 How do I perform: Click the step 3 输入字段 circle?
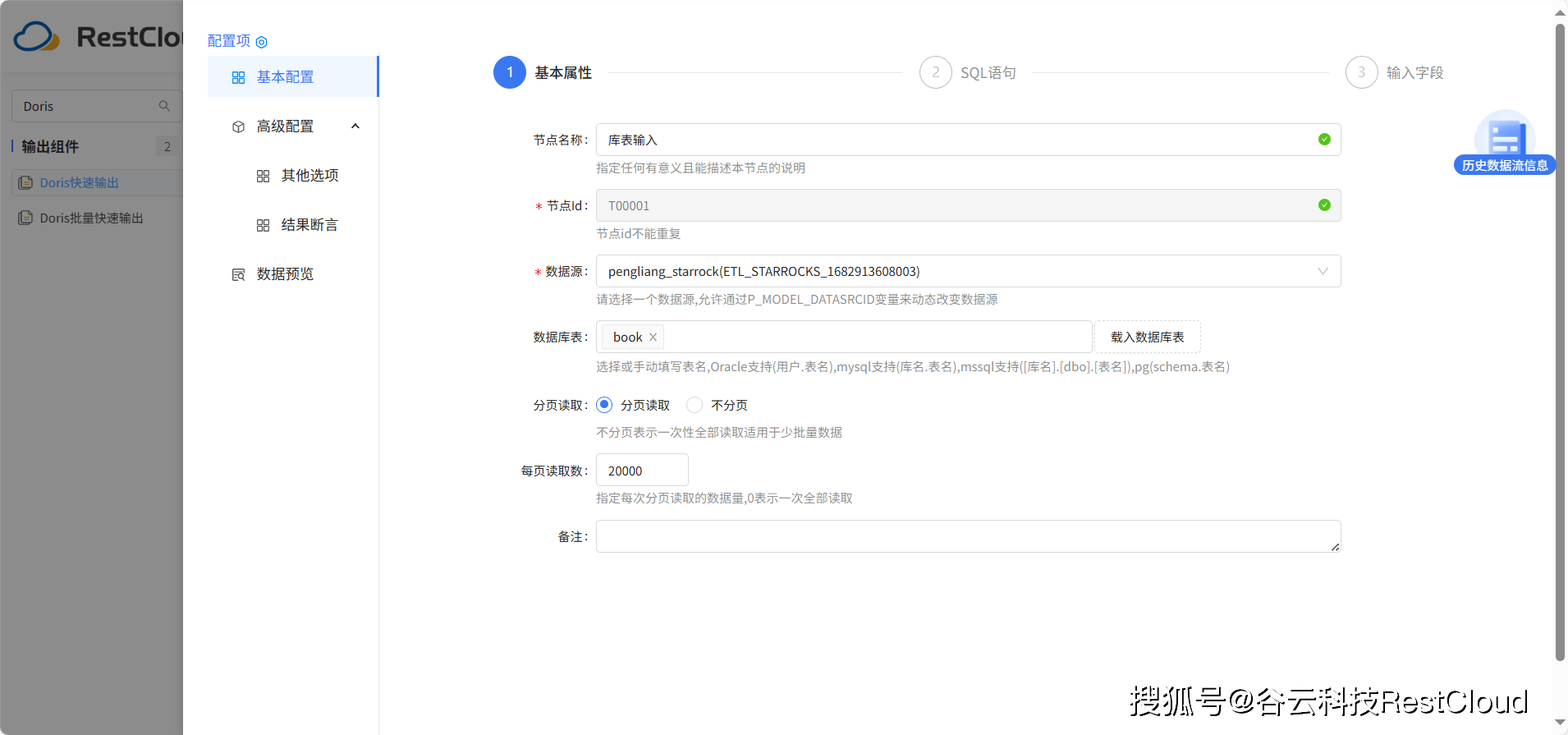click(1361, 72)
